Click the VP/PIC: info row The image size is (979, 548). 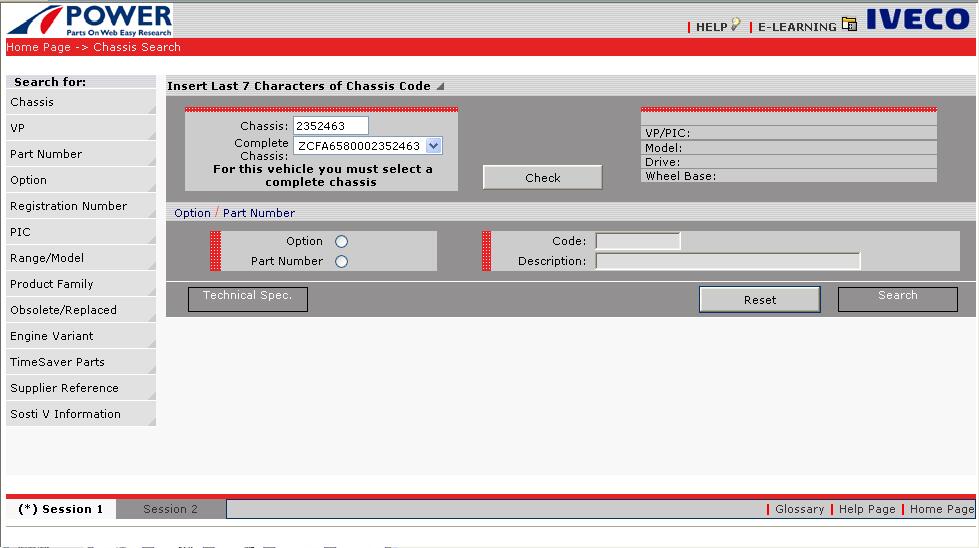(789, 133)
